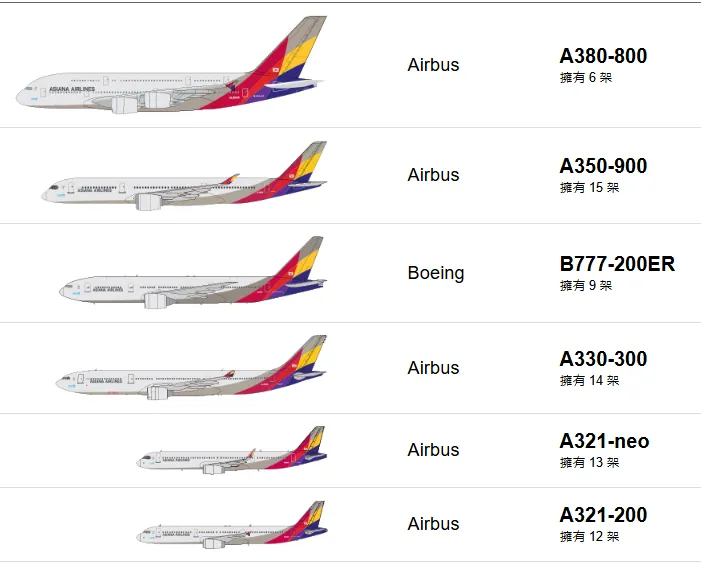Select the A380-800 model heading
Screen dimensions: 701x567
603,56
